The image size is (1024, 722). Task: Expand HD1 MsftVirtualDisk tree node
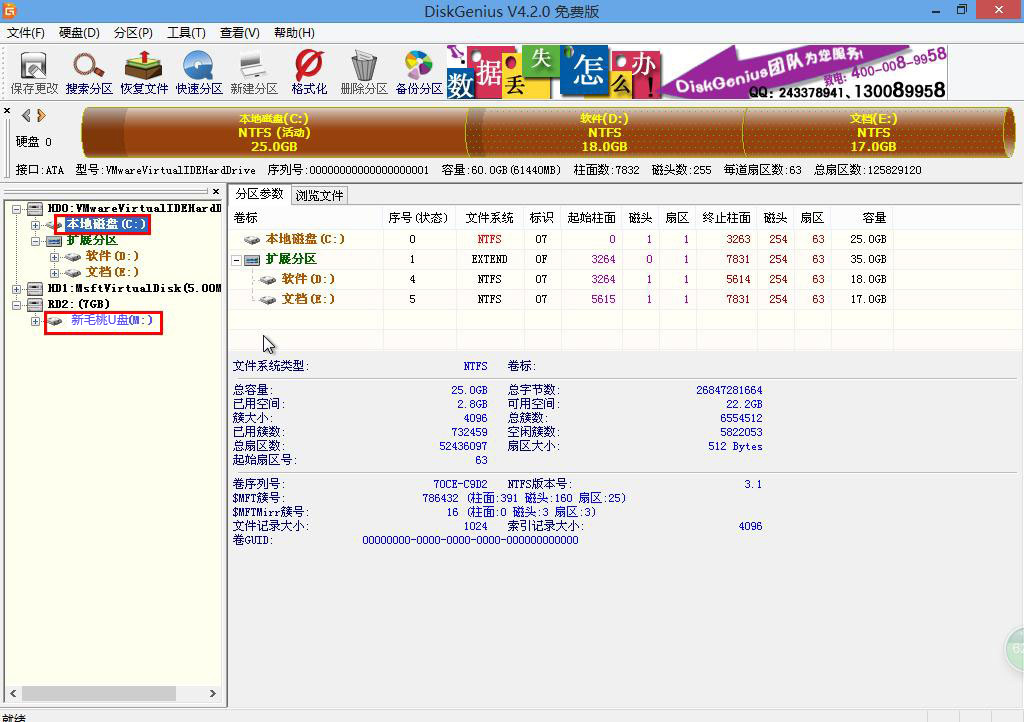[16, 289]
